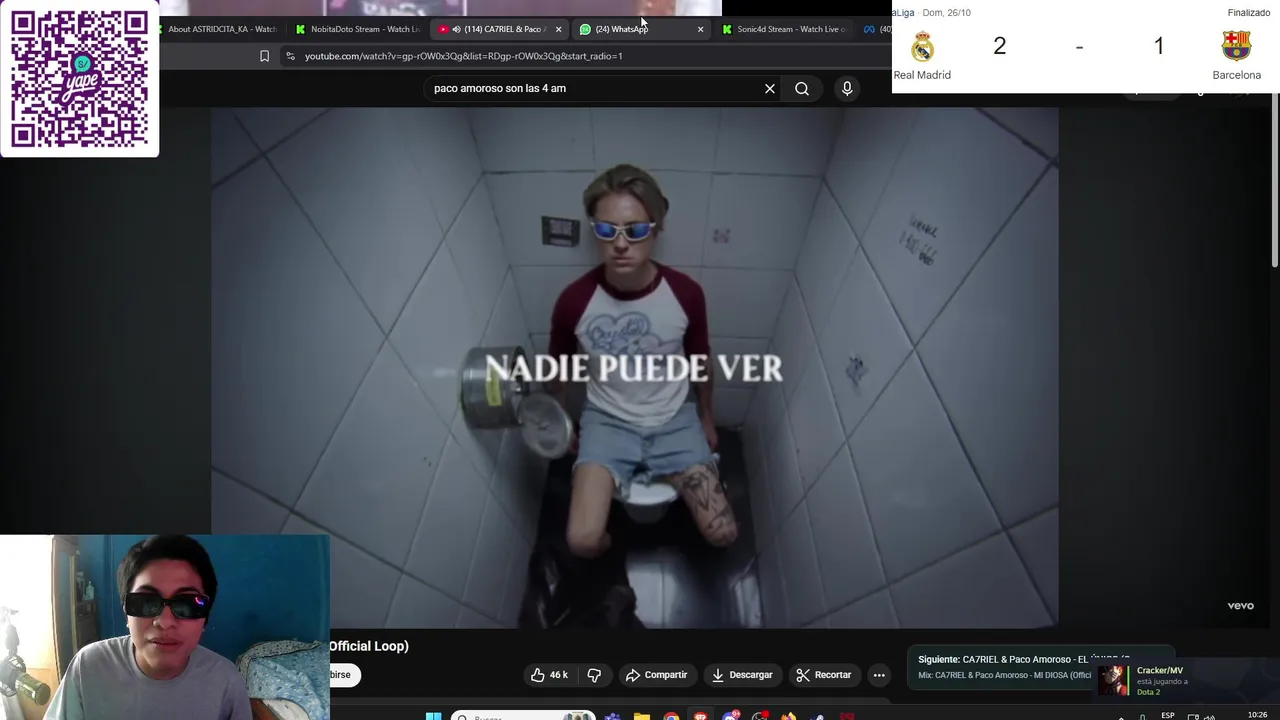Image resolution: width=1280 pixels, height=720 pixels.
Task: Start voice search with microphone icon
Action: tap(847, 89)
